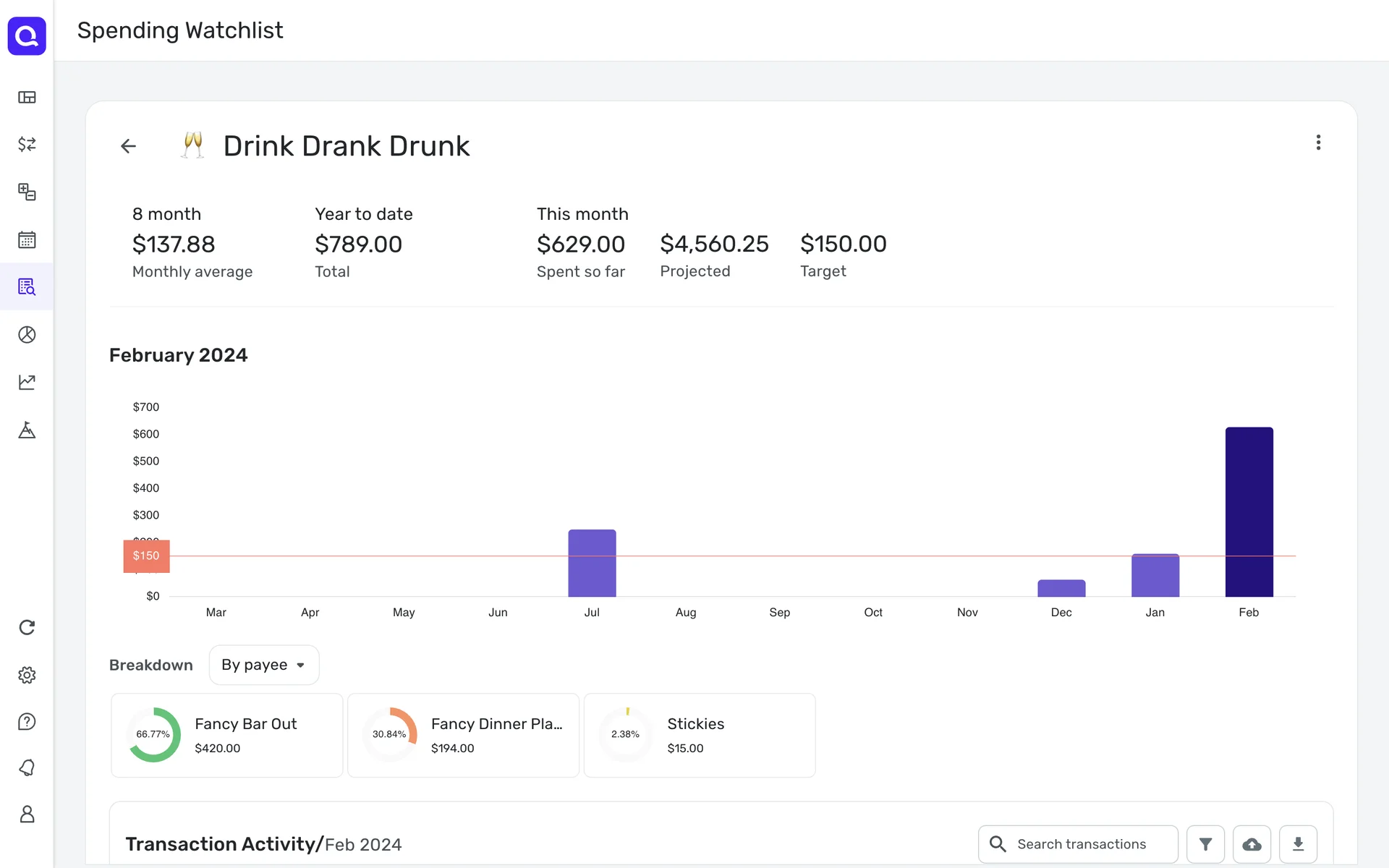
Task: Select the Fancy Bar Out payee card
Action: pyautogui.click(x=227, y=735)
